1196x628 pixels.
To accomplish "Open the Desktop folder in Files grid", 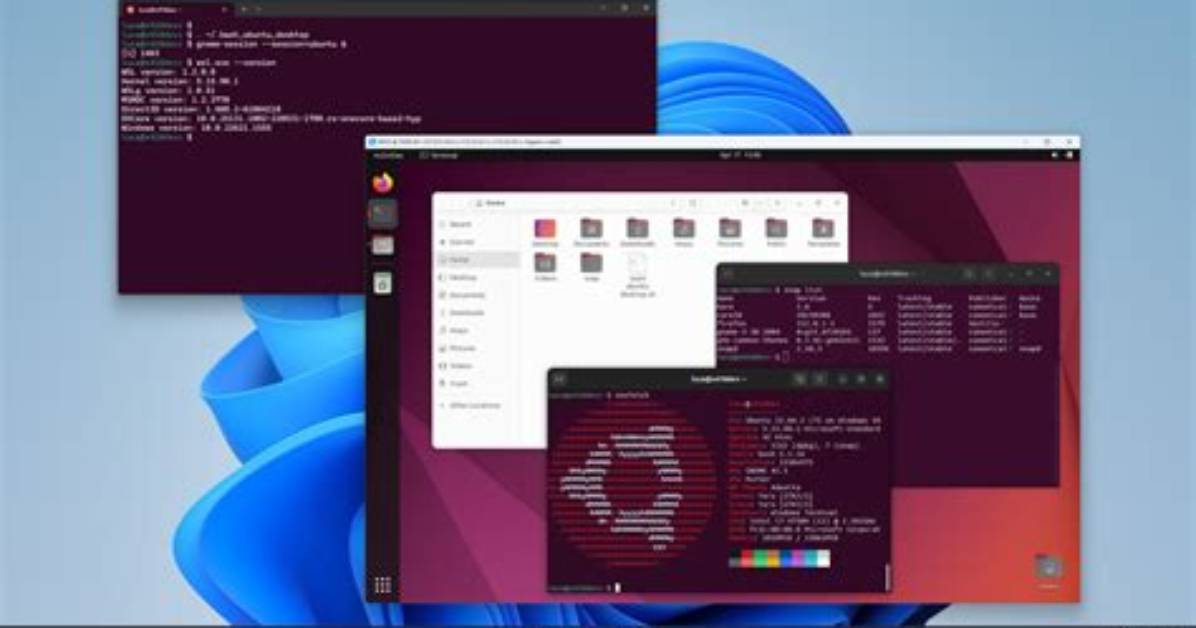I will pos(545,232).
